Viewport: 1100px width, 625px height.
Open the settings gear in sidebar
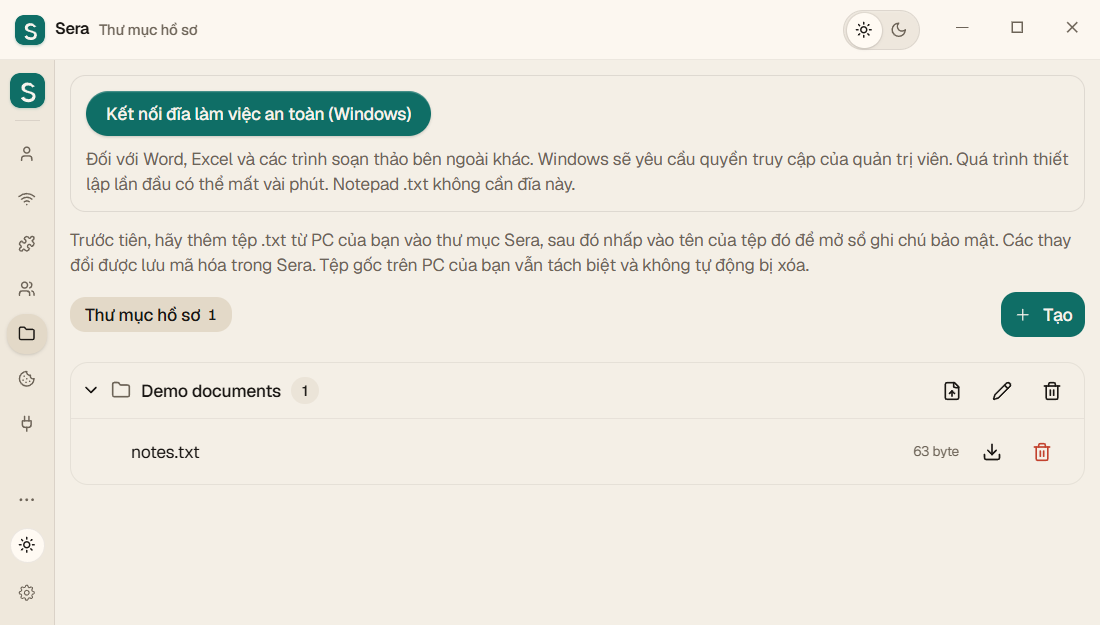point(27,593)
